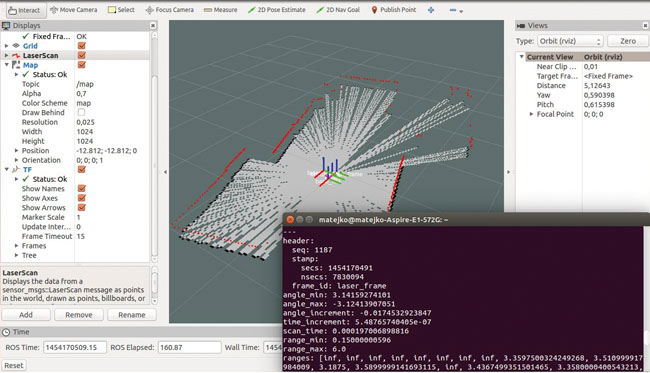650x373 pixels.
Task: Select the Map Topic value /map
Action: point(85,84)
